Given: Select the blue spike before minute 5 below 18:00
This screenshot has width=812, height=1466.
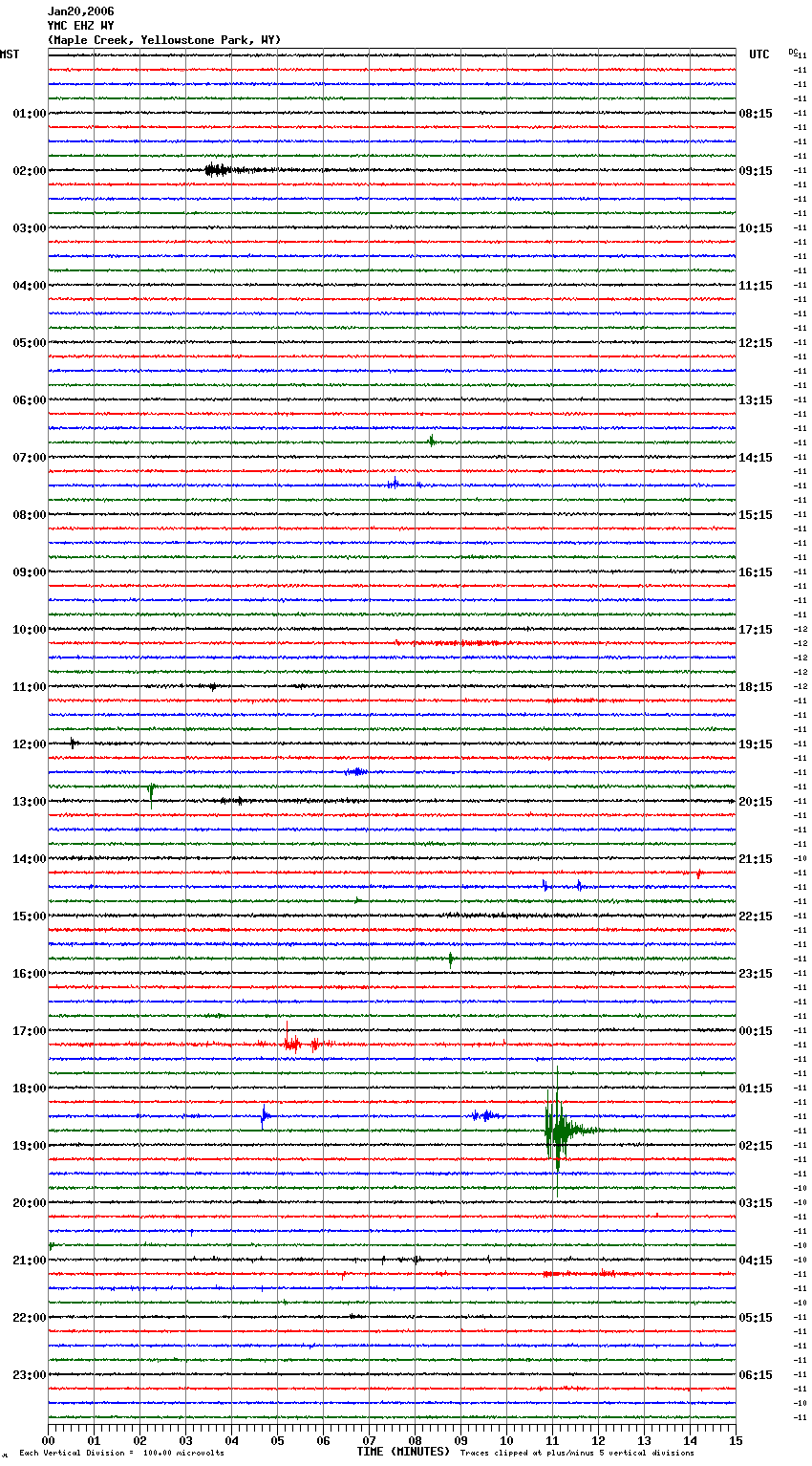Looking at the screenshot, I should (x=265, y=1115).
